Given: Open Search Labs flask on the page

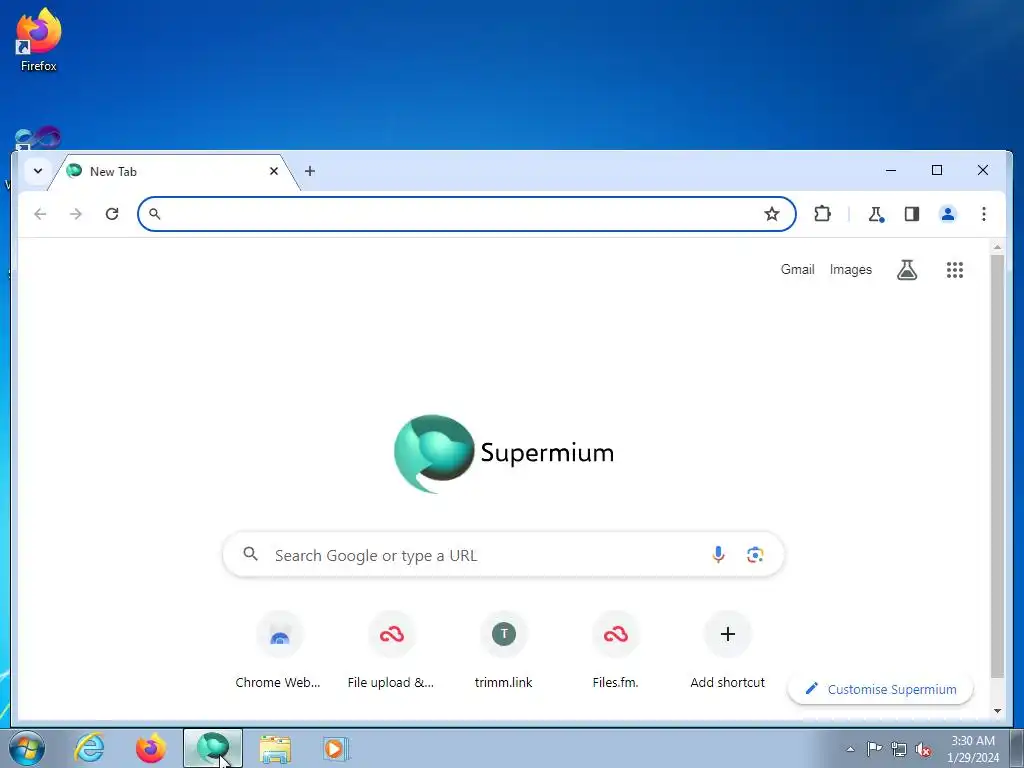Looking at the screenshot, I should point(906,270).
